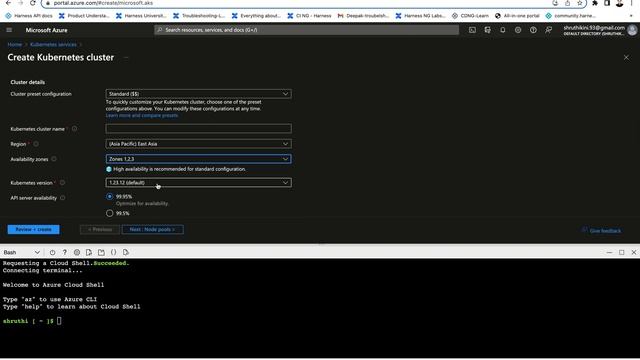Click the Microsoft Azure logo text
This screenshot has width=640, height=360.
[47, 30]
